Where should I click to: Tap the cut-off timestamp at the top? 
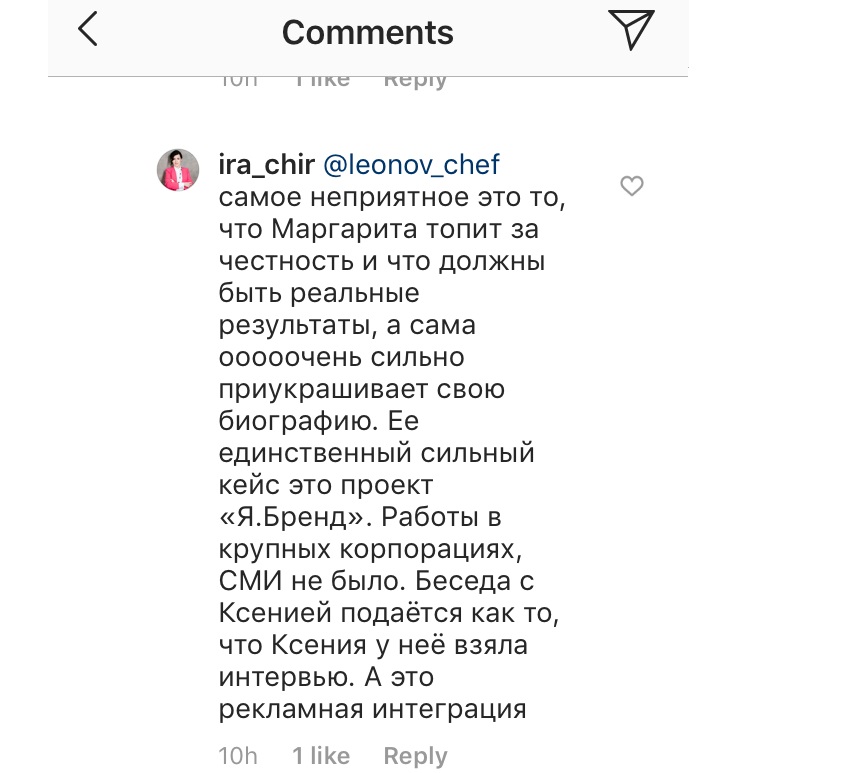click(x=237, y=80)
